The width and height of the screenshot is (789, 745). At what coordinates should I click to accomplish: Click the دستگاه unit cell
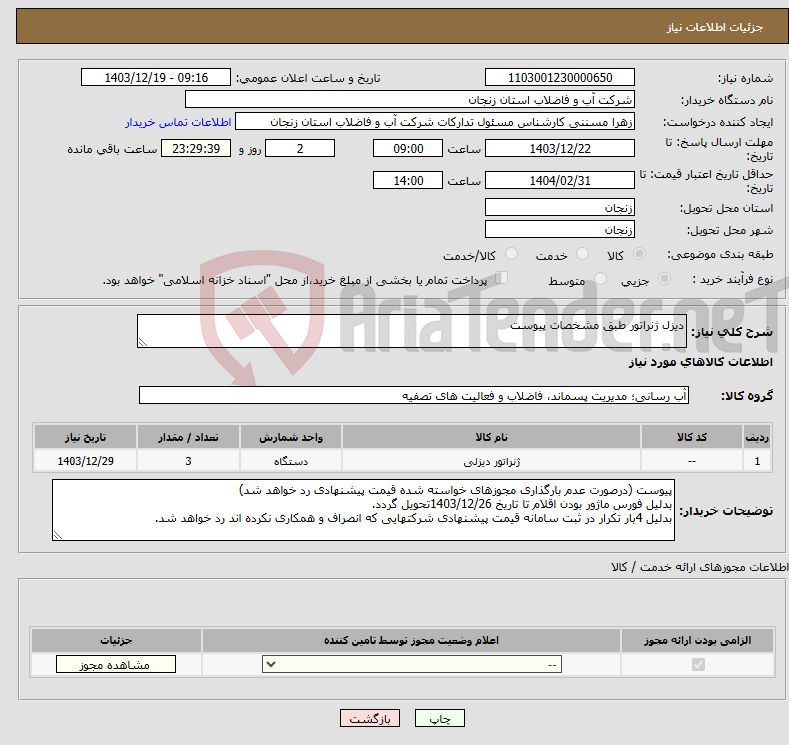pyautogui.click(x=291, y=461)
